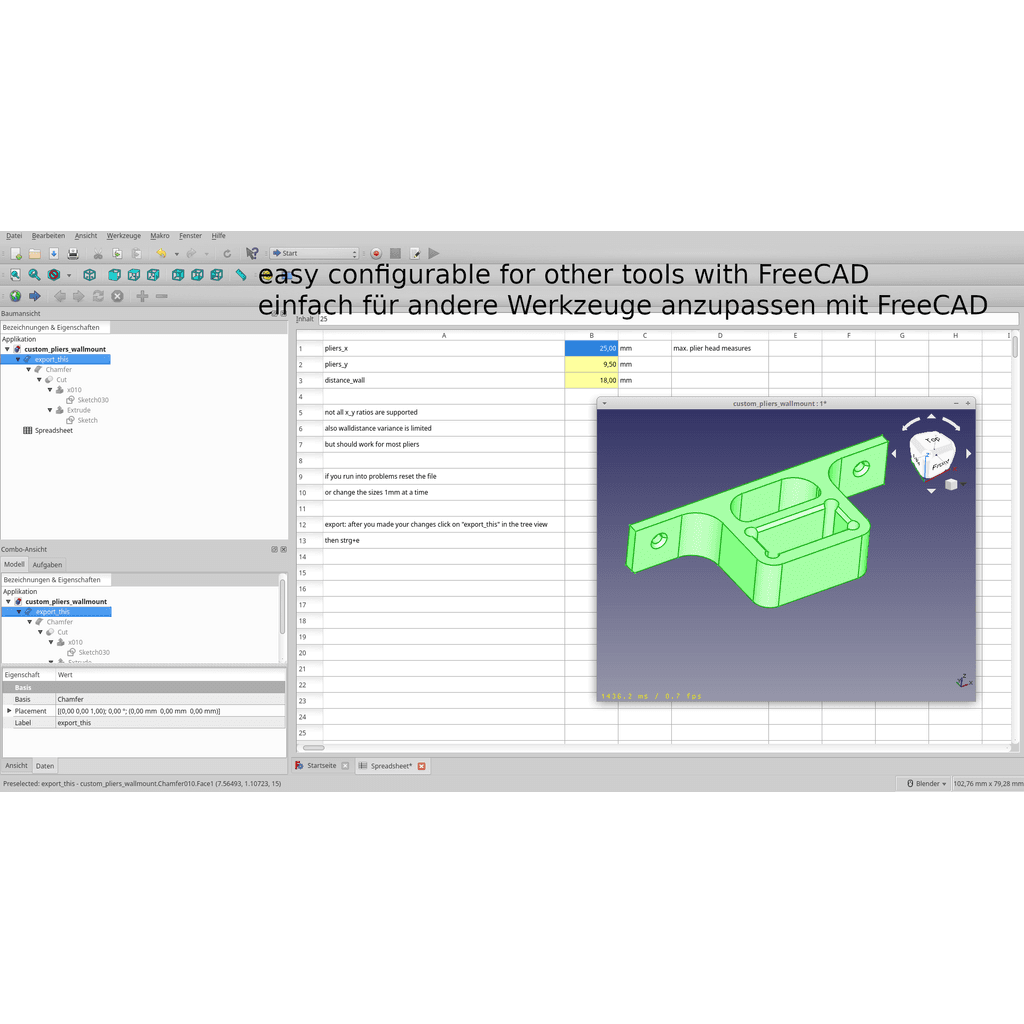
Task: Switch to the Modell tab
Action: [x=14, y=564]
